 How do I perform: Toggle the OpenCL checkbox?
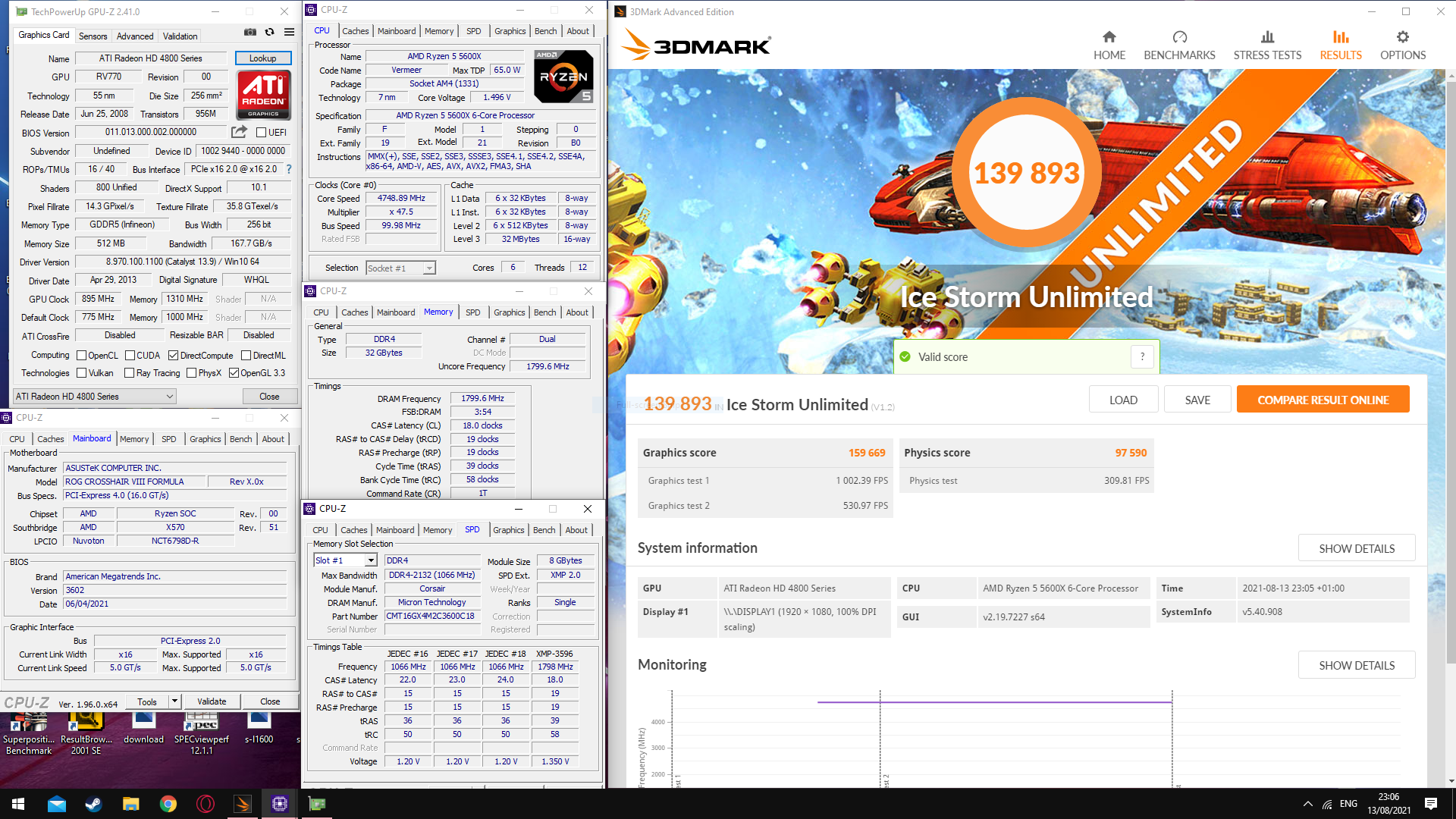pyautogui.click(x=82, y=355)
